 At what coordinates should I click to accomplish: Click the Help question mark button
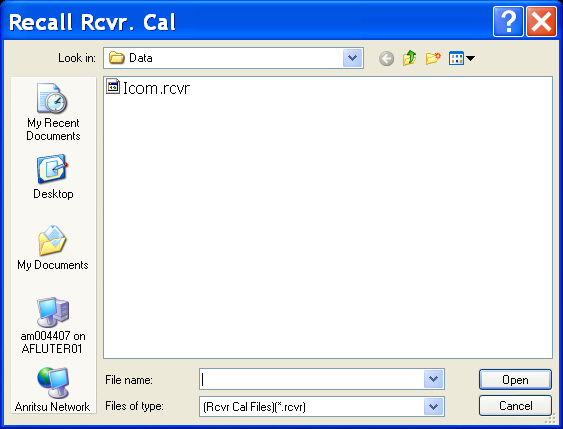[x=508, y=22]
